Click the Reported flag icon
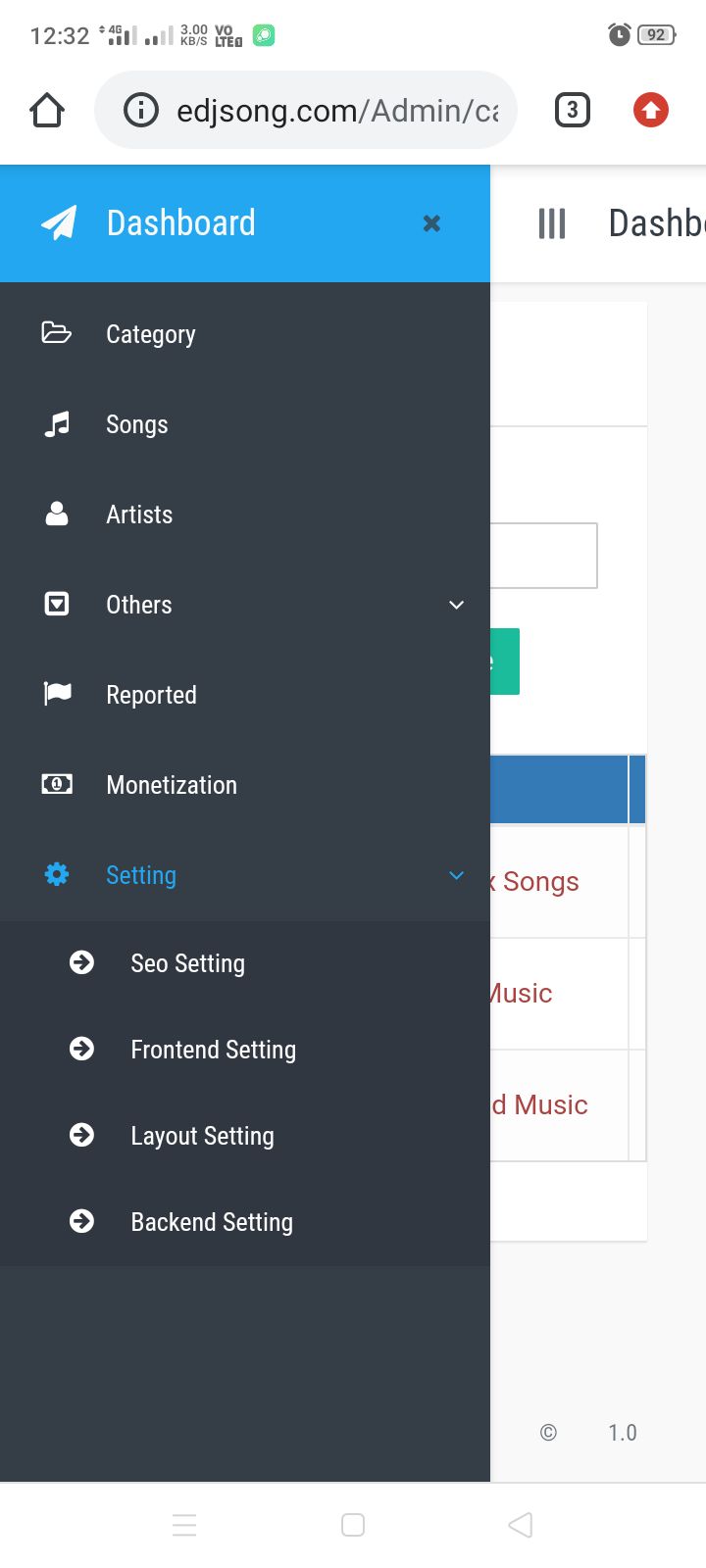 [x=57, y=694]
